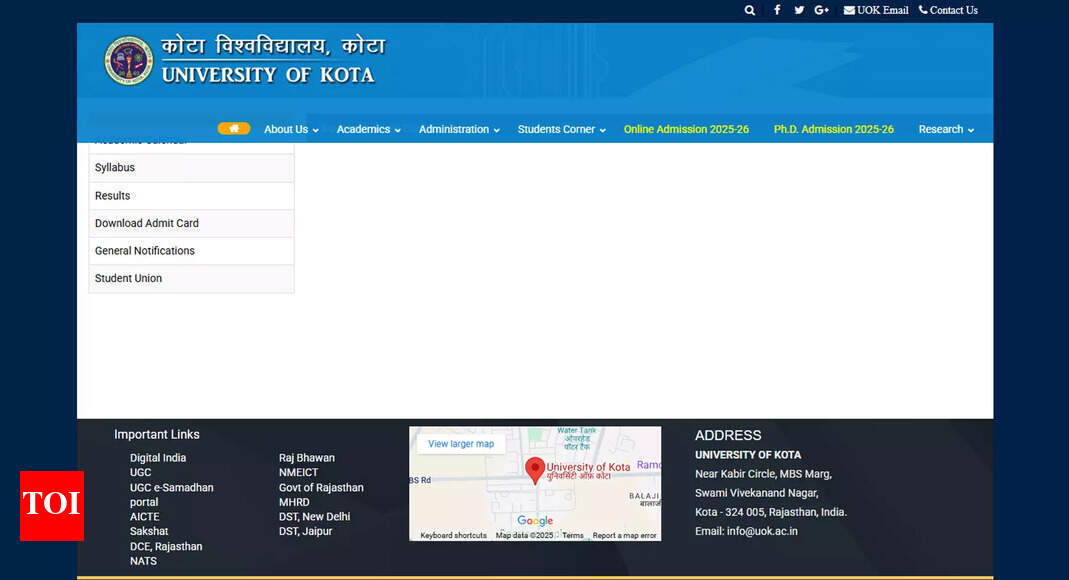Click View larger map button
Image resolution: width=1069 pixels, height=580 pixels.
click(461, 444)
